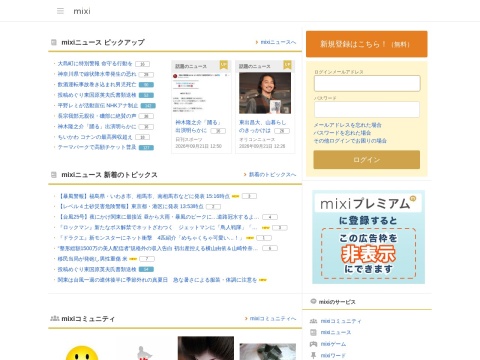Open news 神奈川県で線状降水帯発生の恐れ
This screenshot has width=480, height=360.
pos(97,74)
